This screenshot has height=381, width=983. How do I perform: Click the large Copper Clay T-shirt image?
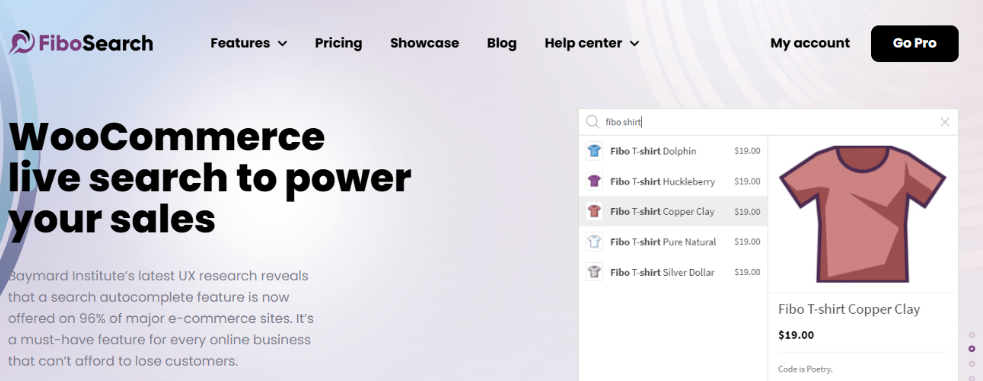tap(863, 214)
